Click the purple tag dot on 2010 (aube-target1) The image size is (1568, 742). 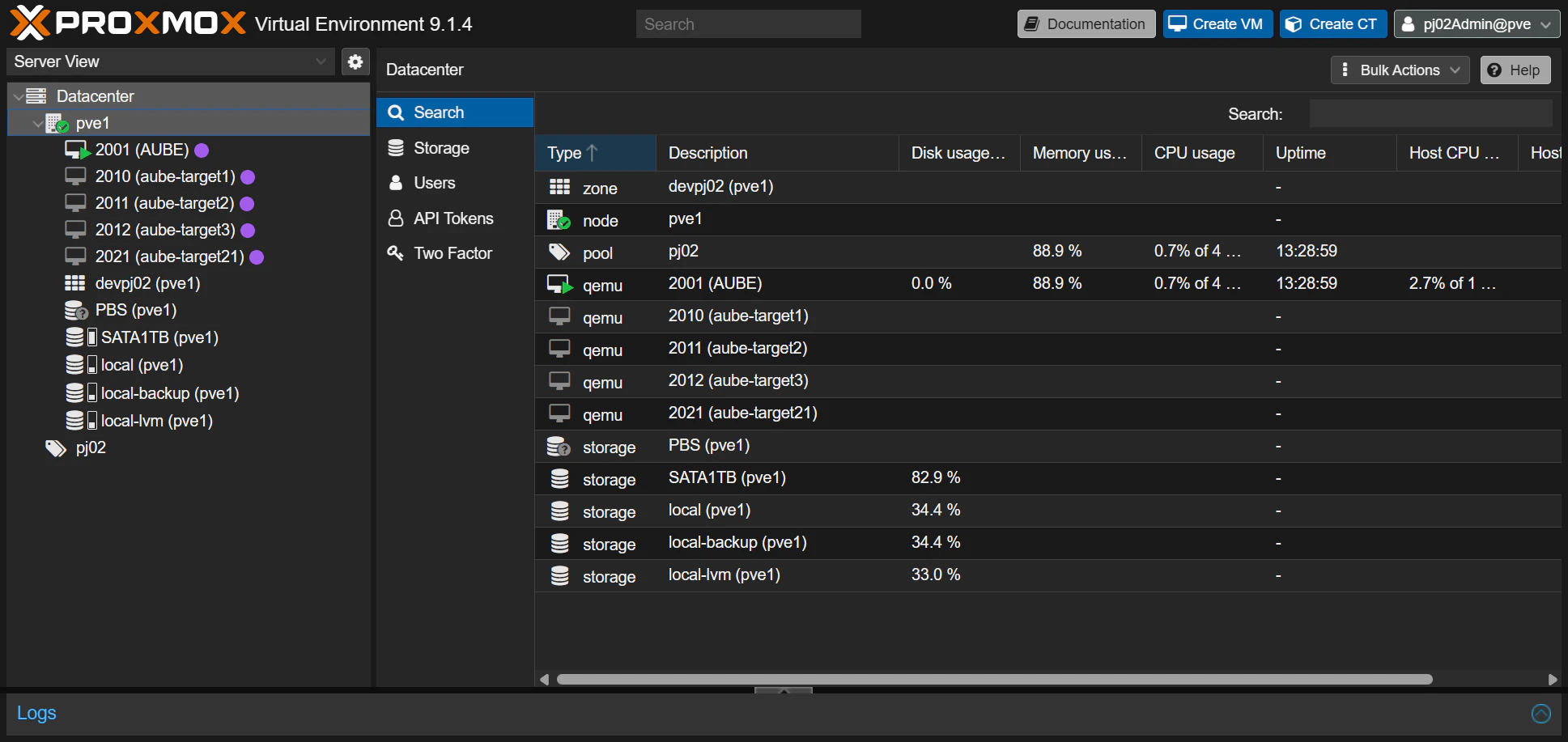coord(249,177)
